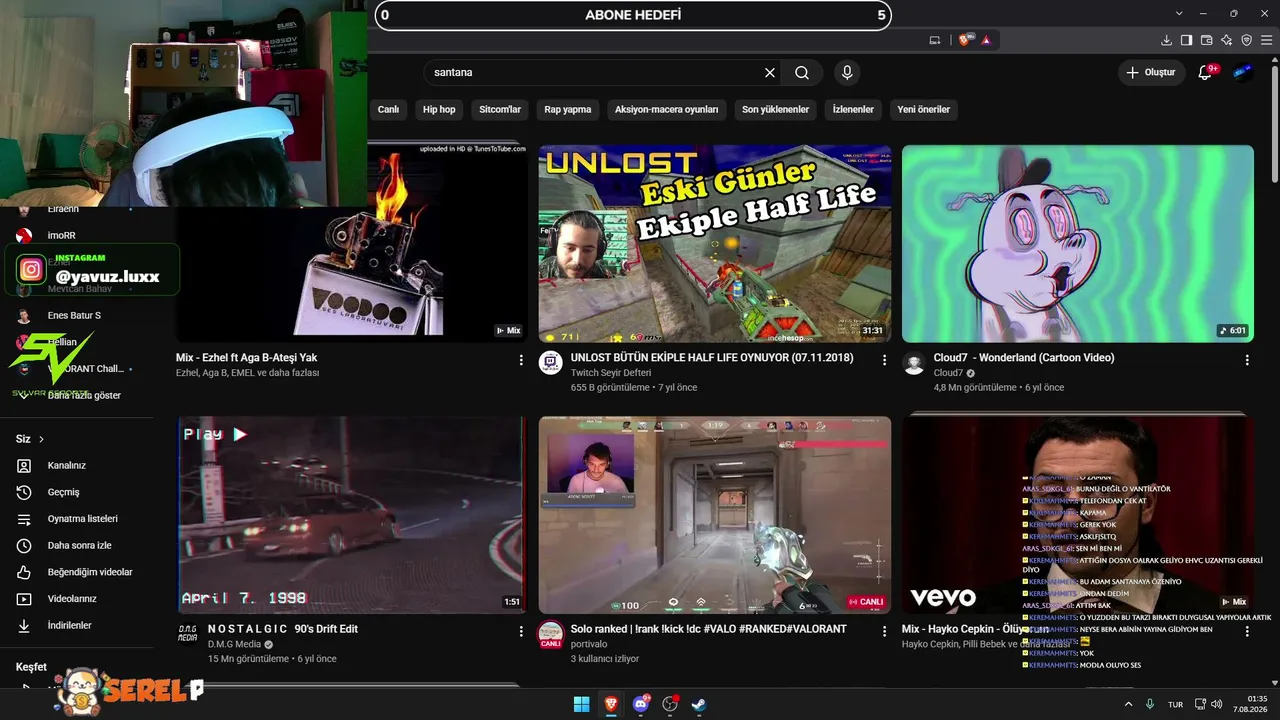Viewport: 1280px width, 720px height.
Task: Select the Aksiyon-macera oyunları chip
Action: pos(667,109)
